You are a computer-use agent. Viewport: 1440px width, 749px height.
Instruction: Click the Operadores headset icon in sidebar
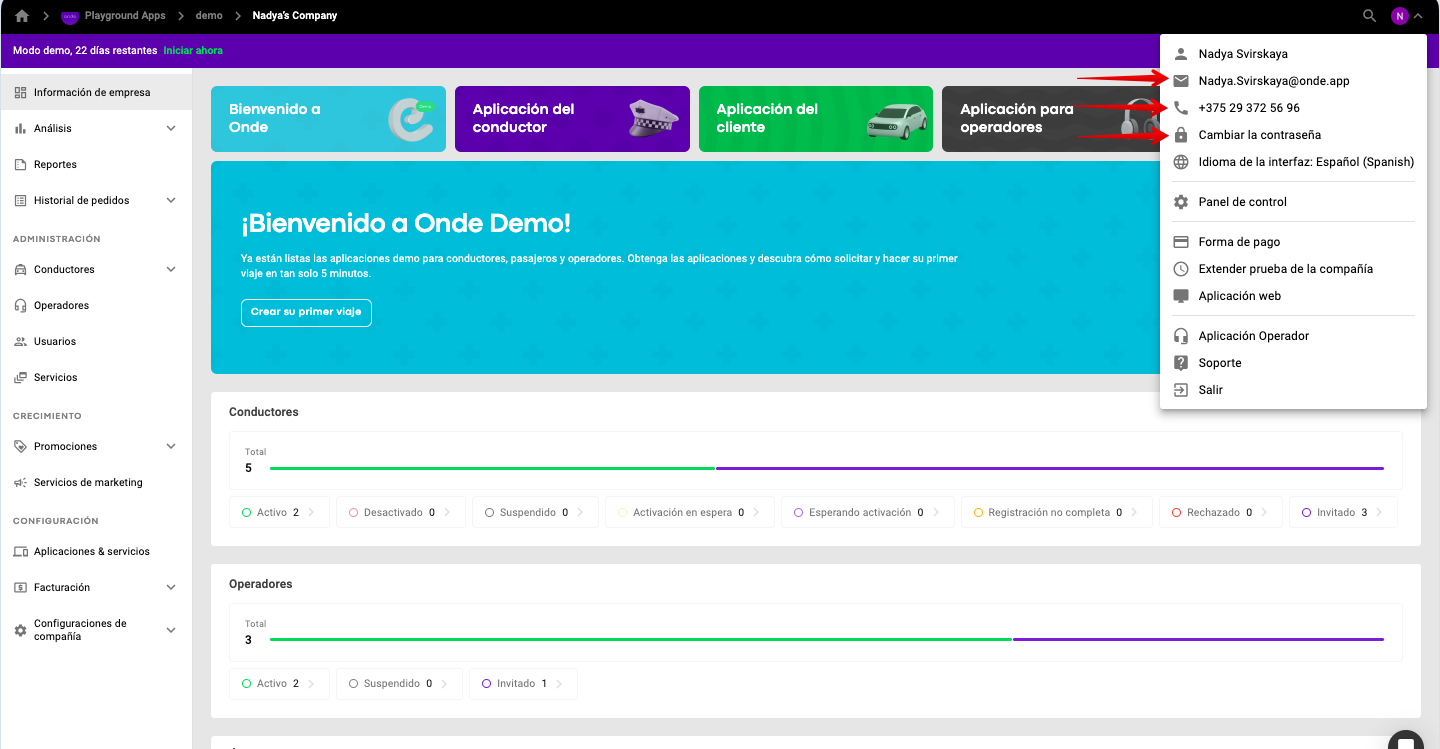[21, 306]
